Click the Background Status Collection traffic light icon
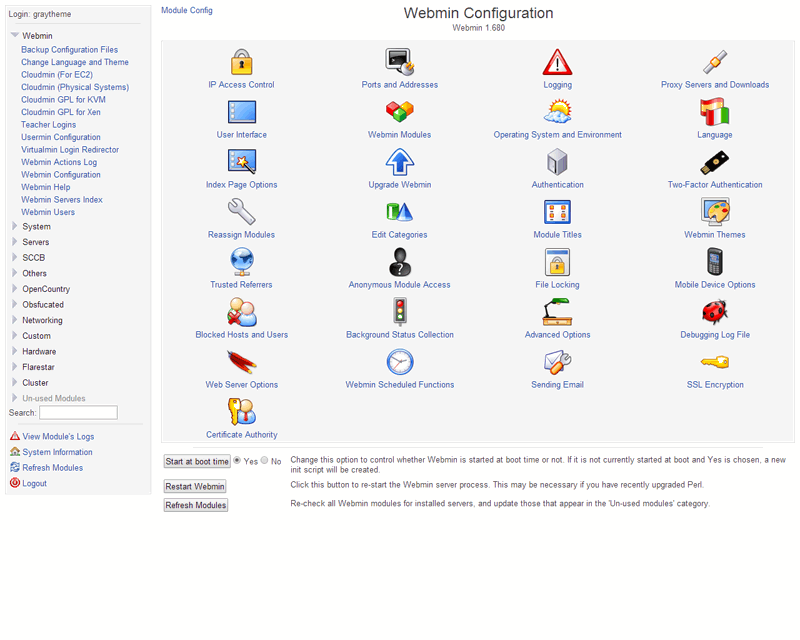Screen dimensions: 800x640 (x=400, y=311)
